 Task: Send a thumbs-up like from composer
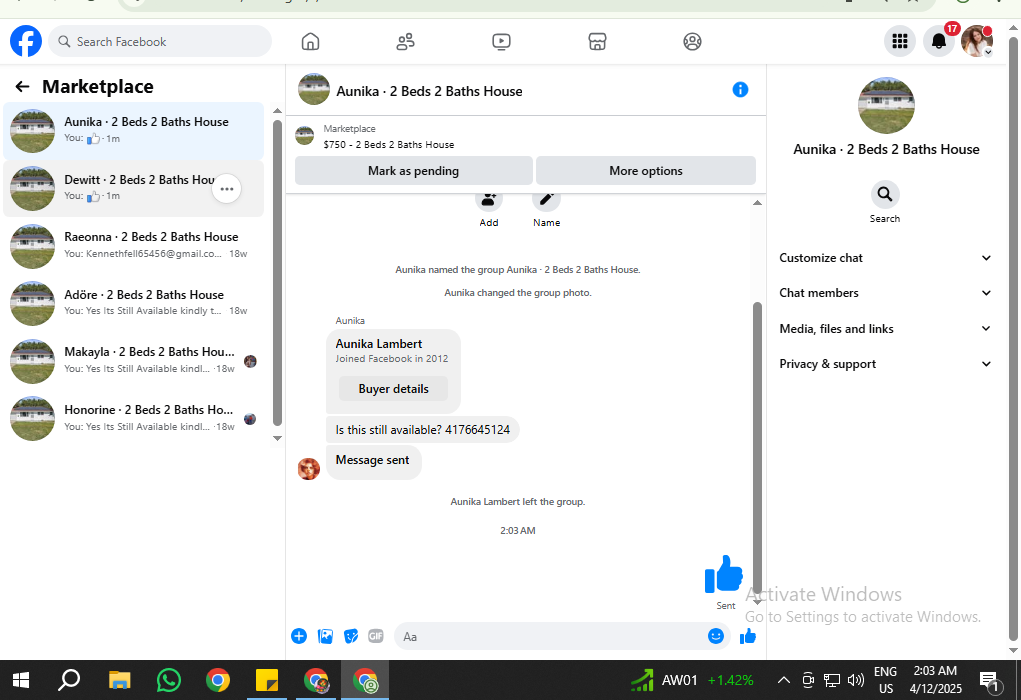[748, 636]
